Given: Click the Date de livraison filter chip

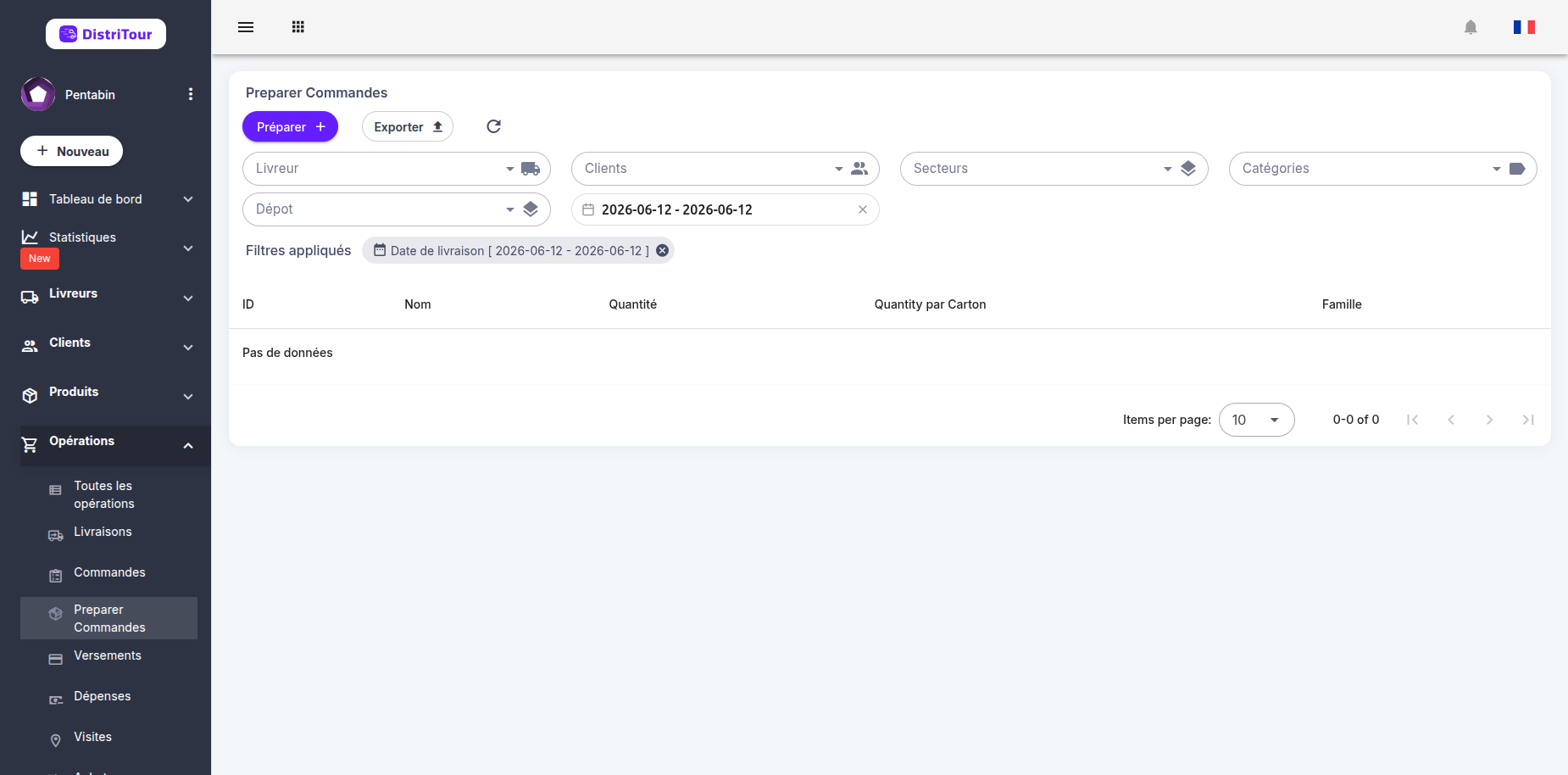Looking at the screenshot, I should (x=518, y=250).
